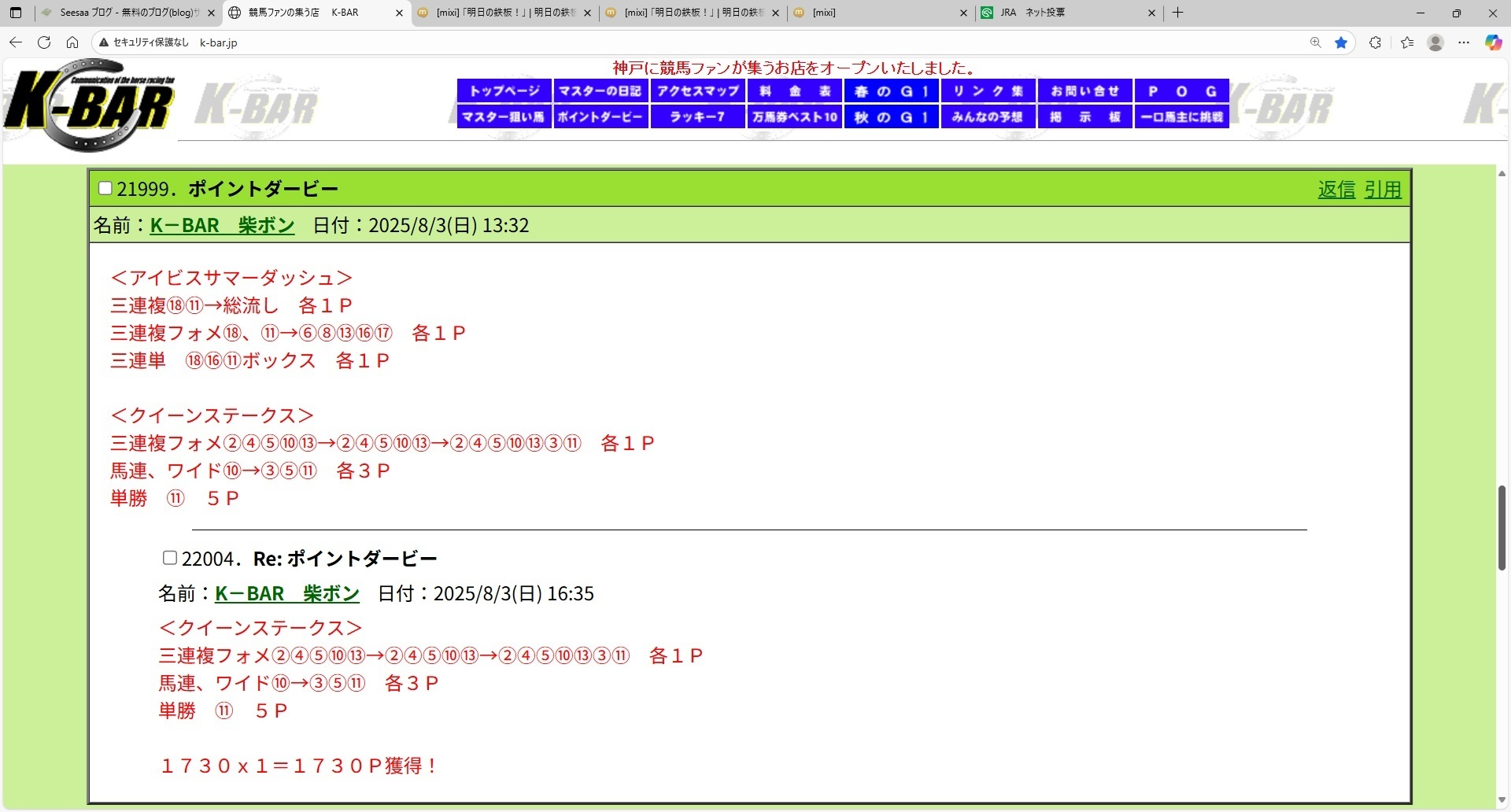Open the Copilot icon in toolbar
Screen dimensions: 1511x812
point(1493,42)
